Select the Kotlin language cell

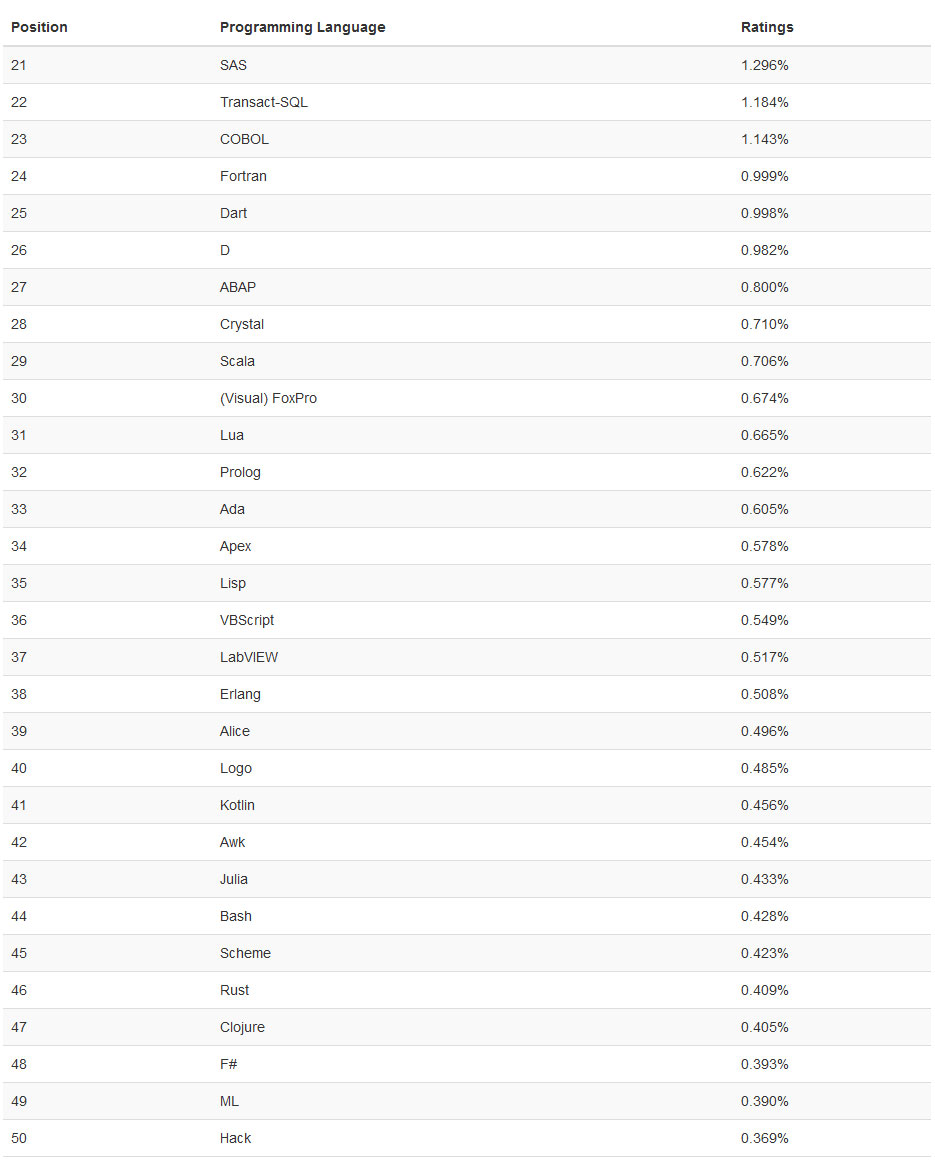coord(237,805)
